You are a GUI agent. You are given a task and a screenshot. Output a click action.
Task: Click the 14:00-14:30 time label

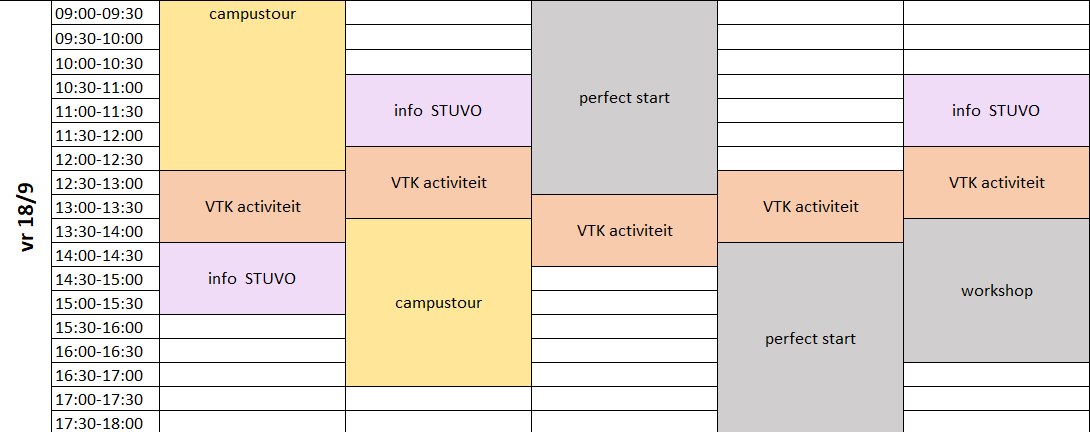click(99, 255)
